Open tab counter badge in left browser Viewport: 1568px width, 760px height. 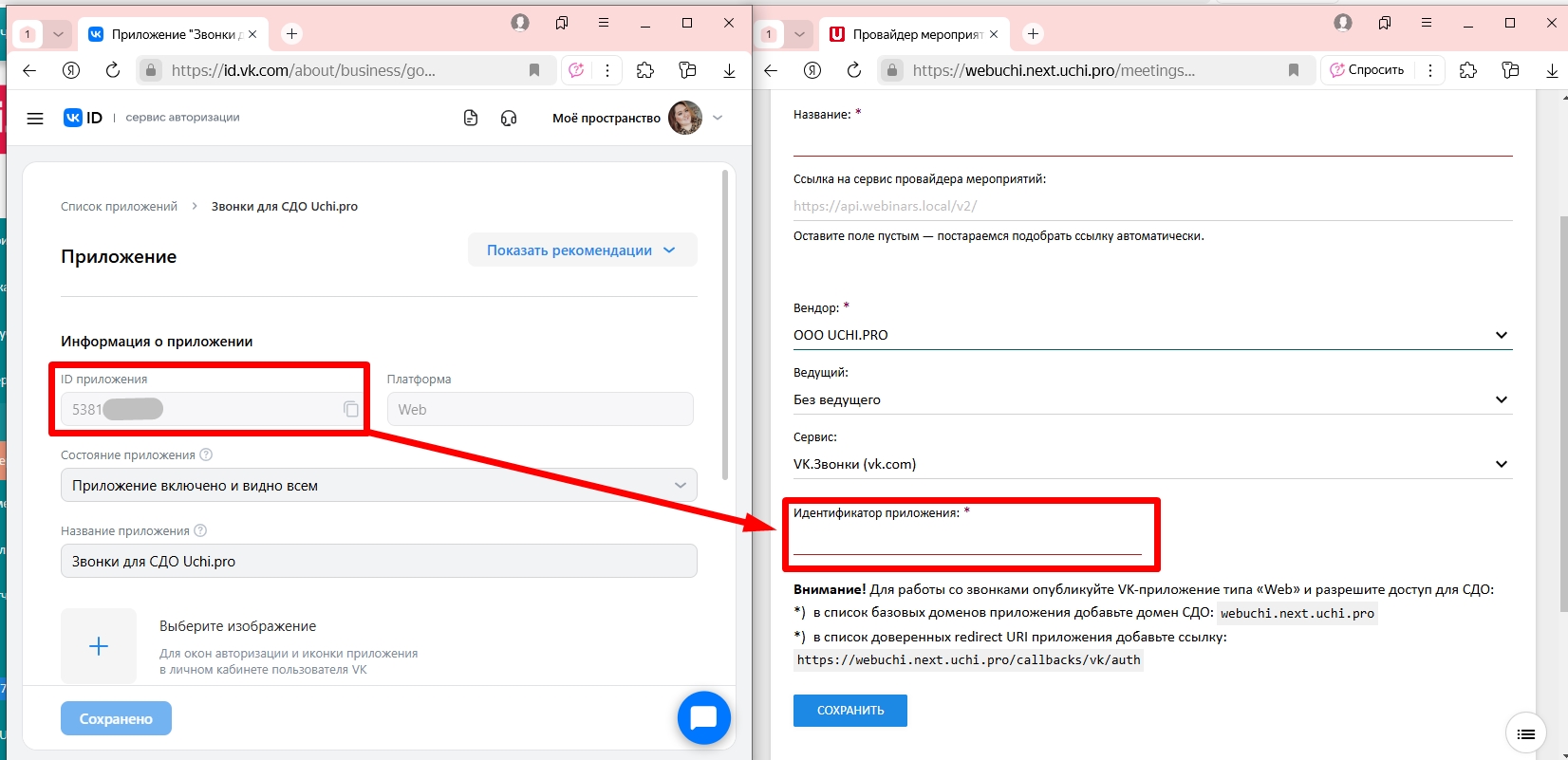[28, 34]
